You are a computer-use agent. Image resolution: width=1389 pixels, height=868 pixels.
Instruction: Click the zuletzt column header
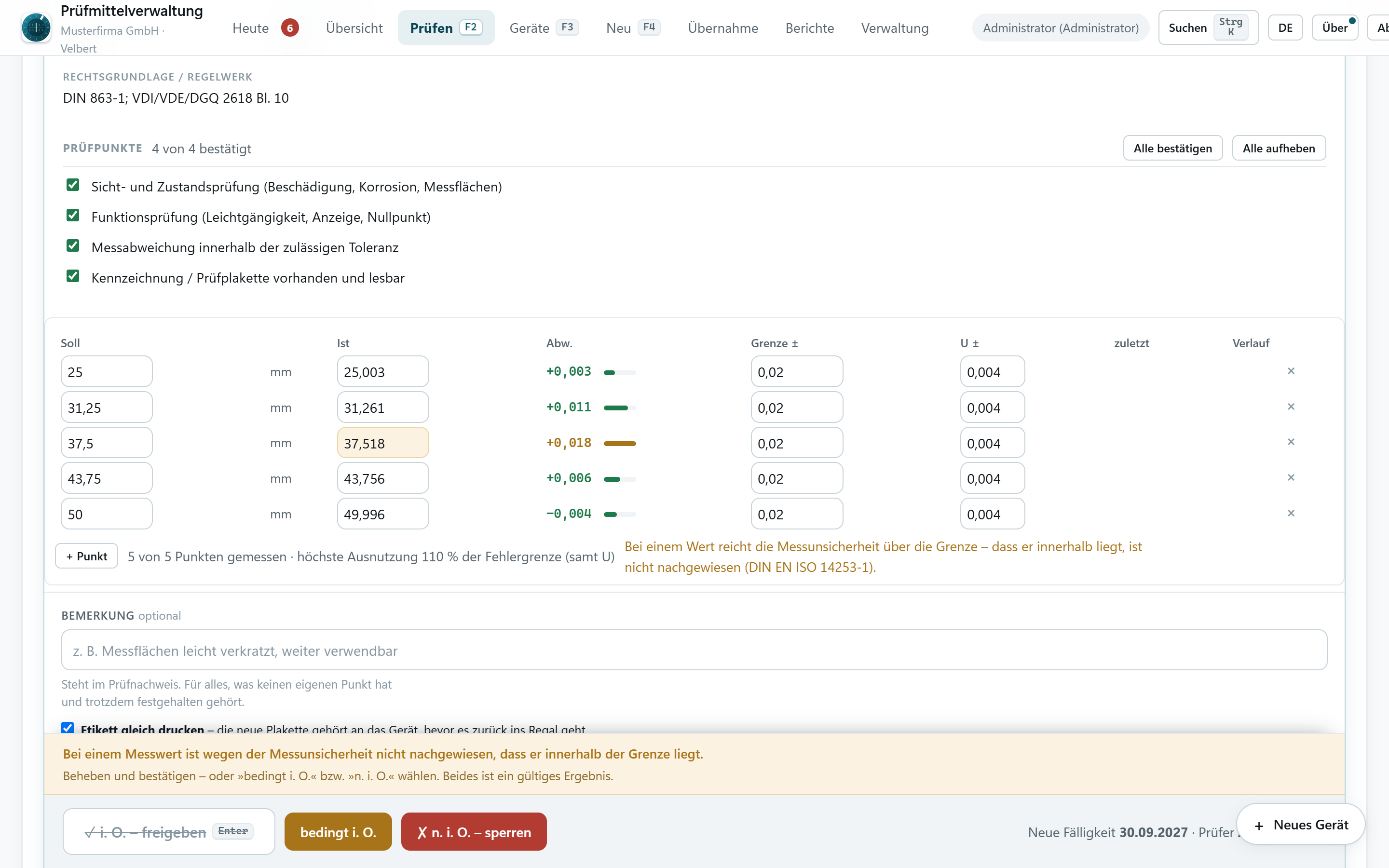(1131, 343)
